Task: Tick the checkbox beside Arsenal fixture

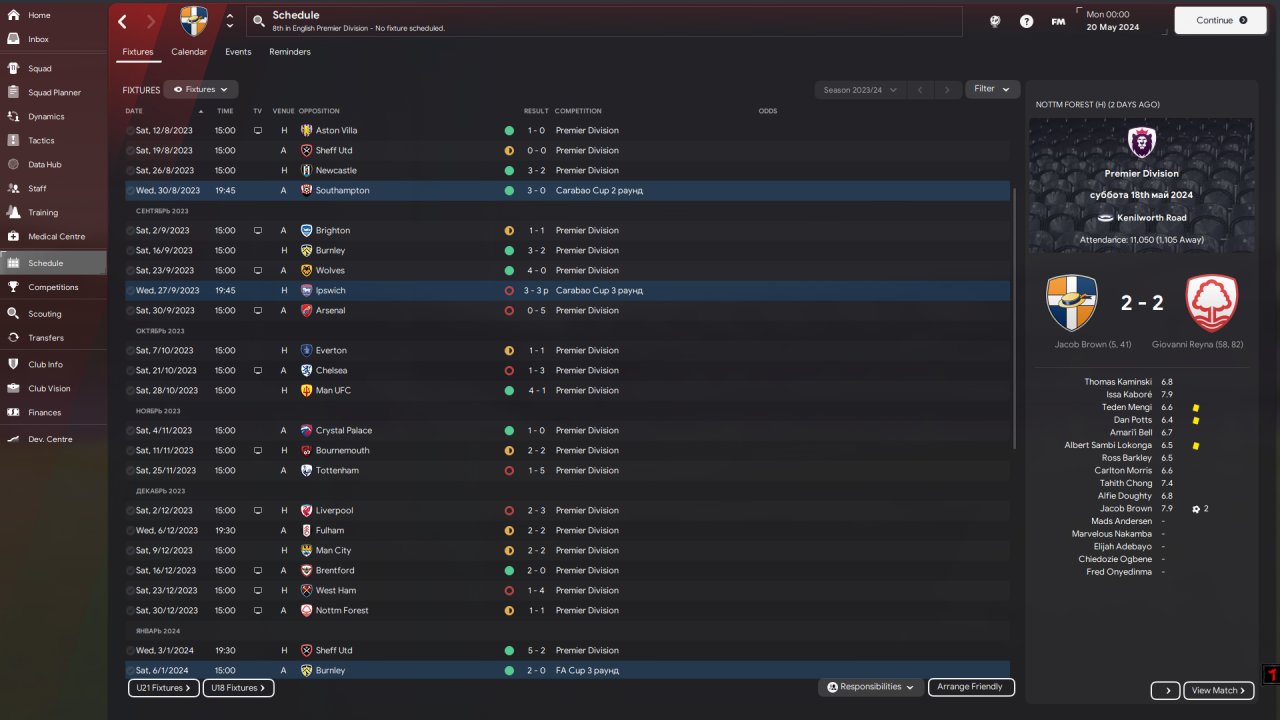Action: pyautogui.click(x=130, y=310)
